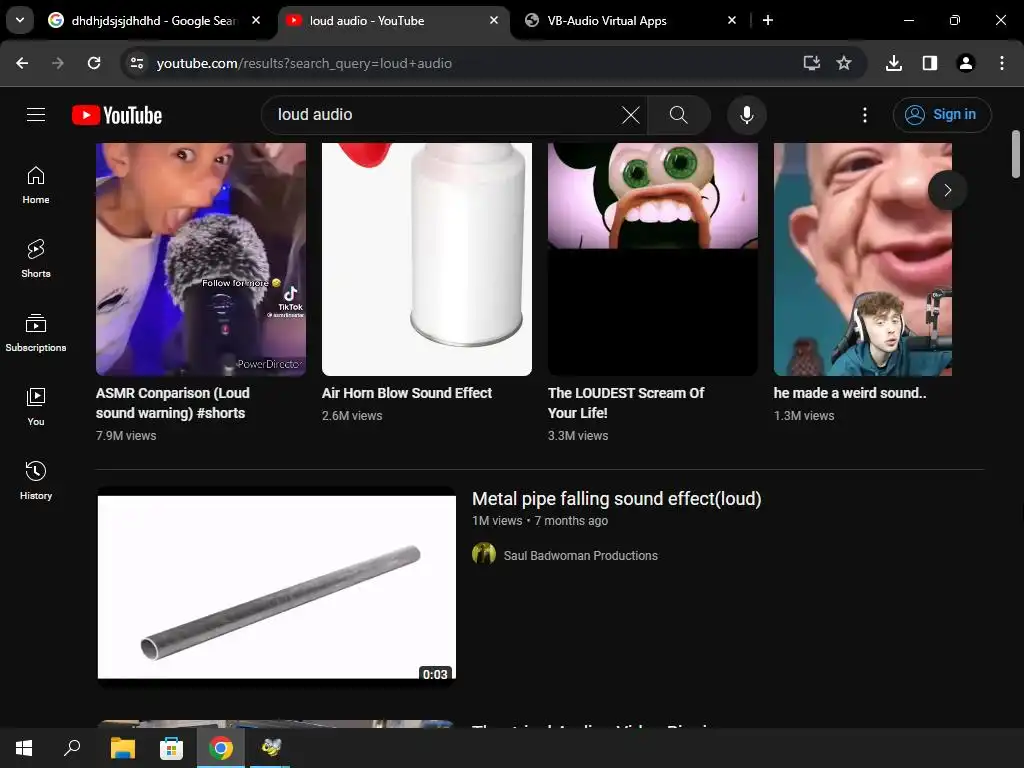Open 'Metal pipe falling sound effect(loud)' title
This screenshot has height=768, width=1024.
(616, 499)
